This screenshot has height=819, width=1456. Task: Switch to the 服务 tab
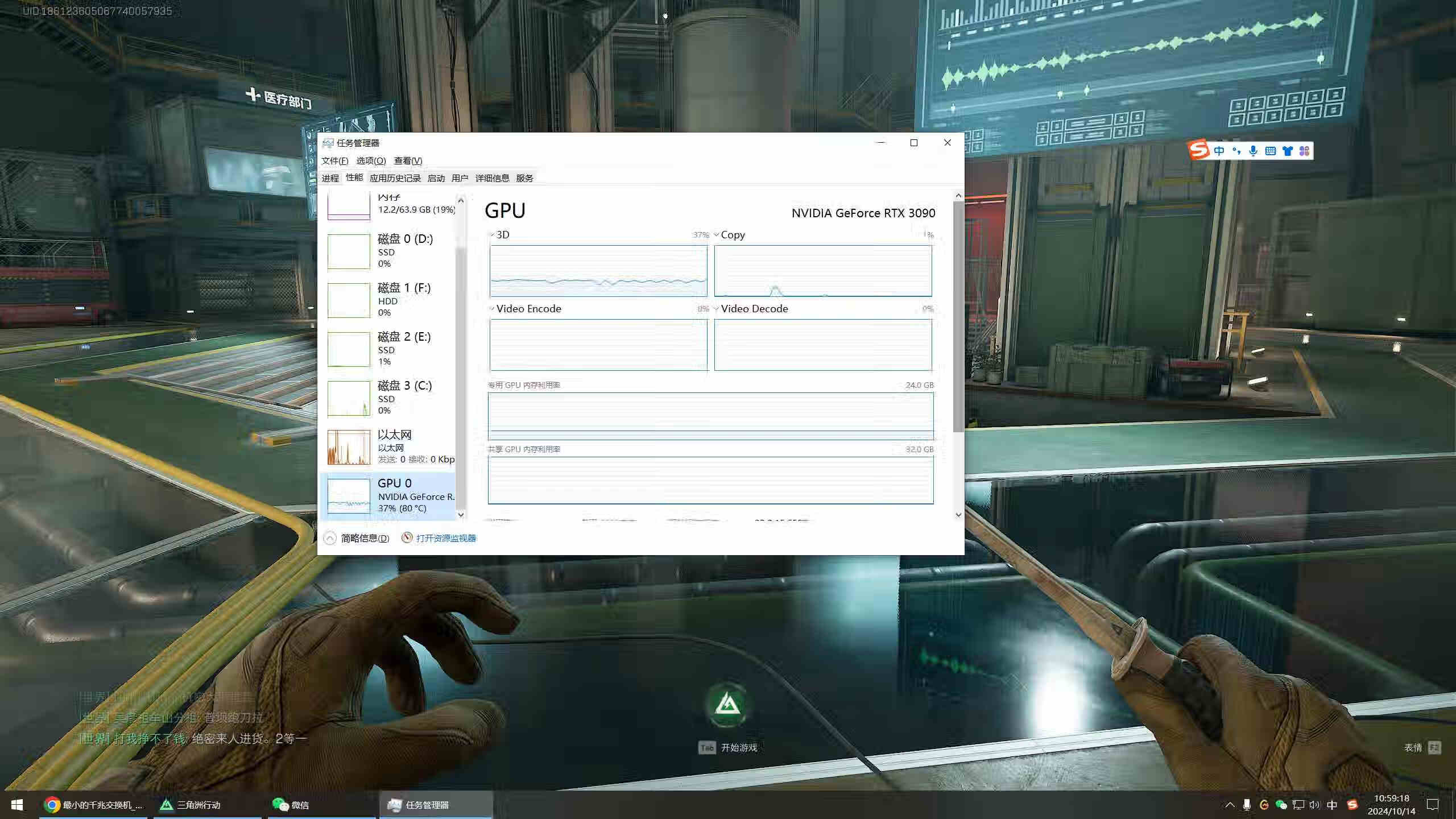(524, 178)
